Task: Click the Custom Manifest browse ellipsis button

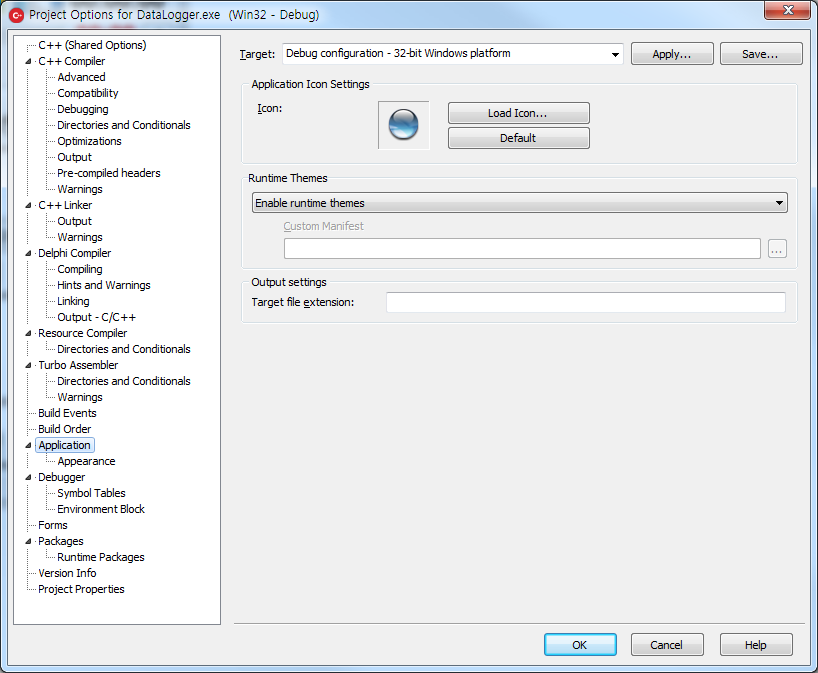Action: point(777,249)
